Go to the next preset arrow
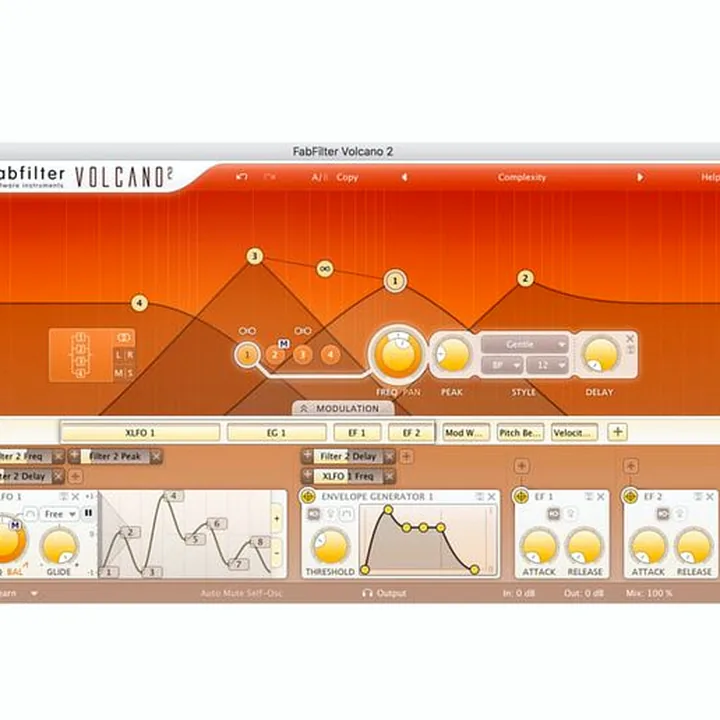 [640, 177]
